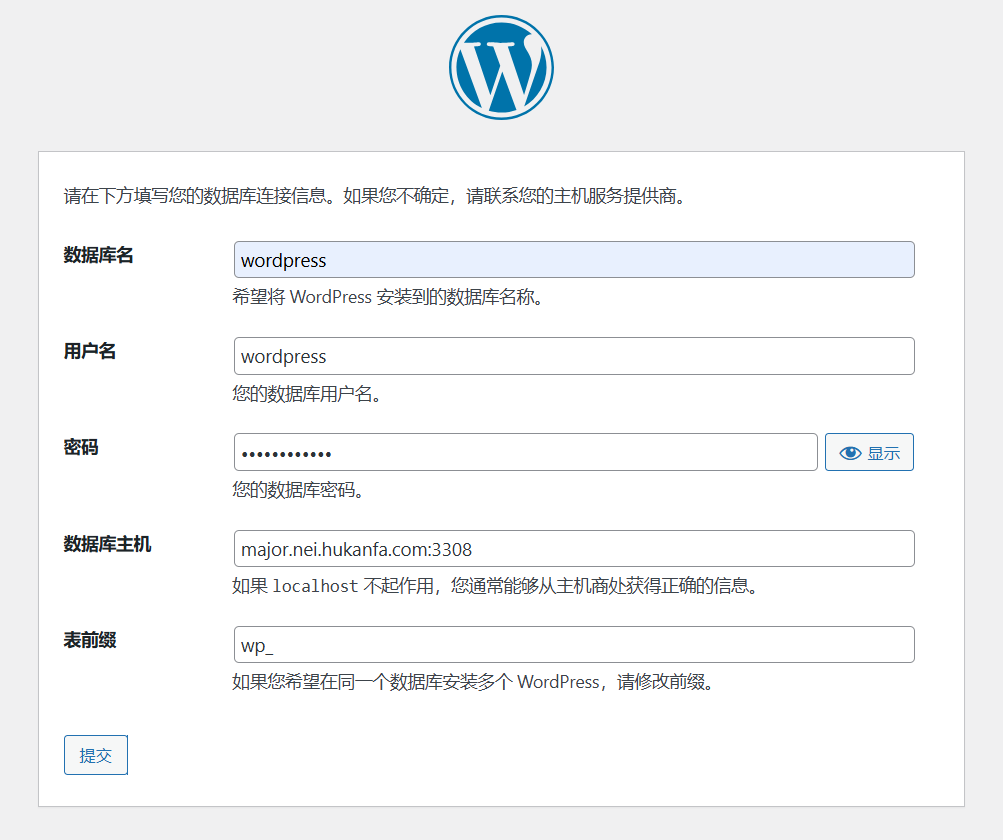Image resolution: width=1003 pixels, height=840 pixels.
Task: Click the hint 希望将 WordPress 安装到的数据库名称
Action: point(388,297)
